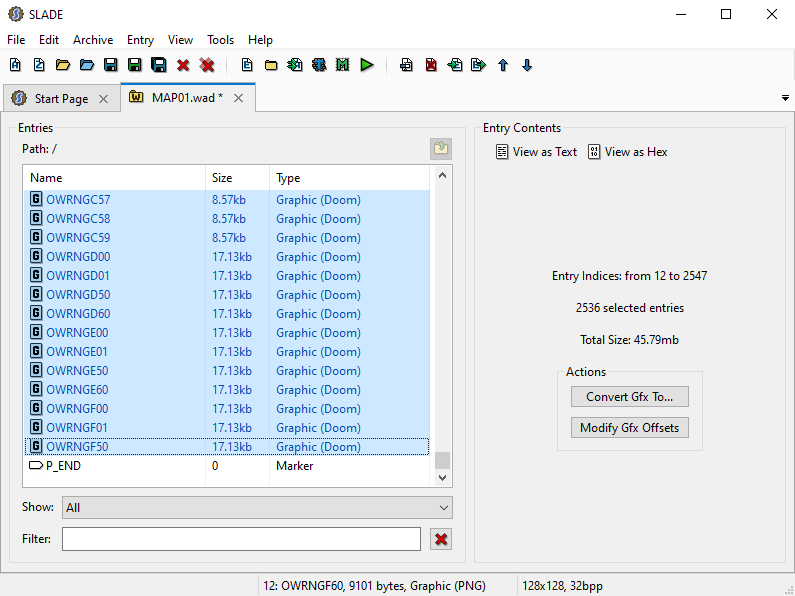Click the Close All archives icon
The image size is (795, 596).
pyautogui.click(x=207, y=65)
